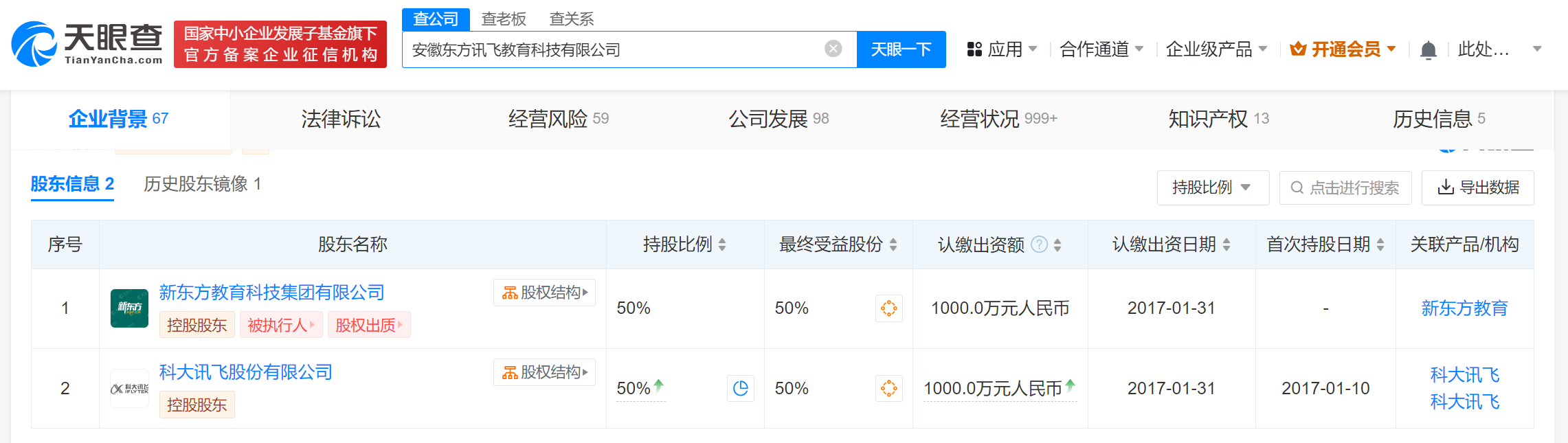The height and width of the screenshot is (443, 1568).
Task: Open 开通会员 dropdown
Action: (x=1343, y=49)
